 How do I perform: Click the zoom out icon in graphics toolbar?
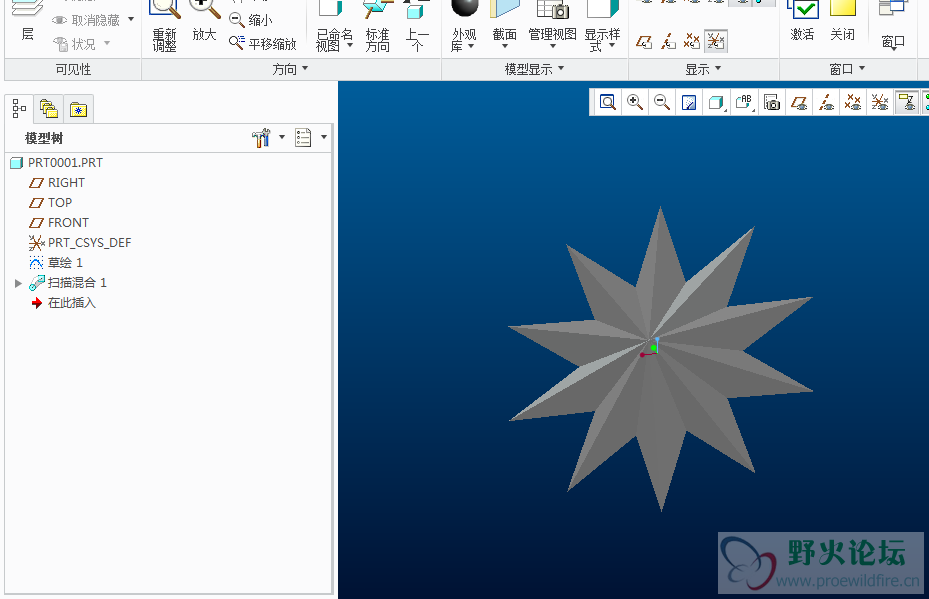coord(662,102)
